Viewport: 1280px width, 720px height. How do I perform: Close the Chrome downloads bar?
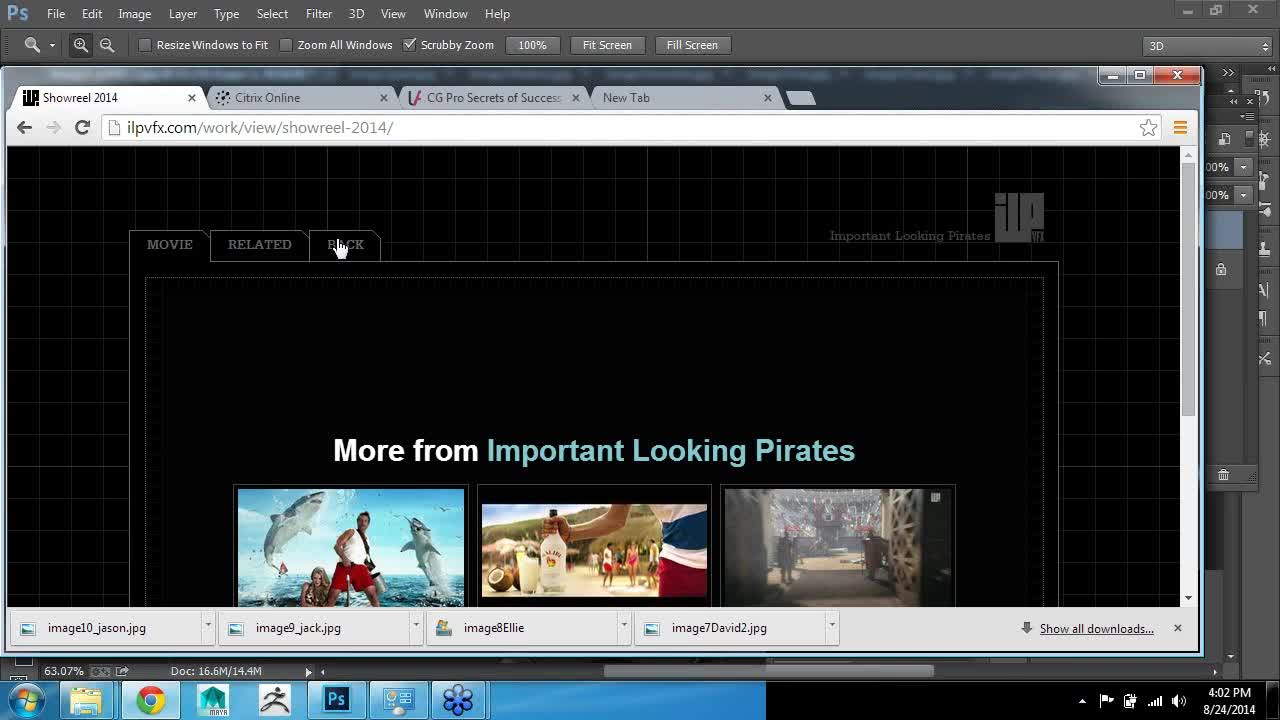[x=1177, y=628]
